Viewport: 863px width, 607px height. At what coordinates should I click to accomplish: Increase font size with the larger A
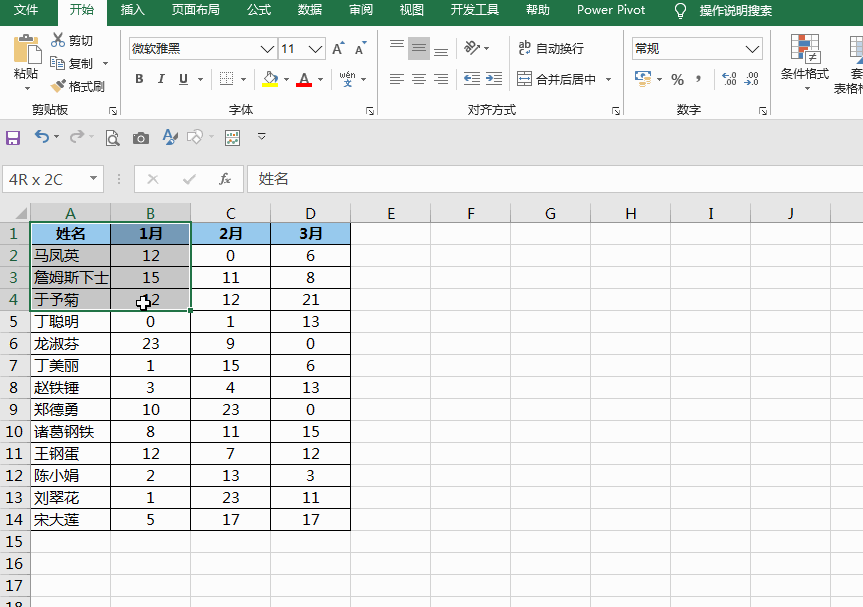[x=338, y=48]
